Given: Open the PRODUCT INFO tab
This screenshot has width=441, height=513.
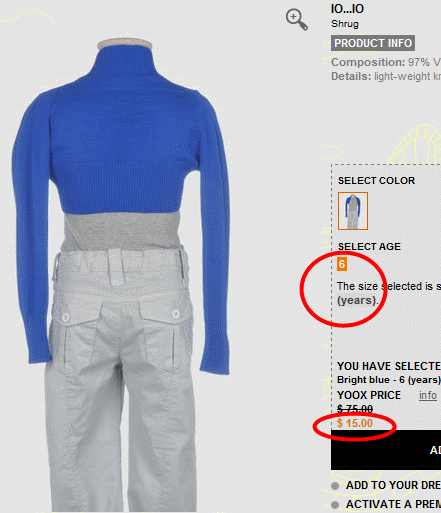Looking at the screenshot, I should pyautogui.click(x=373, y=43).
